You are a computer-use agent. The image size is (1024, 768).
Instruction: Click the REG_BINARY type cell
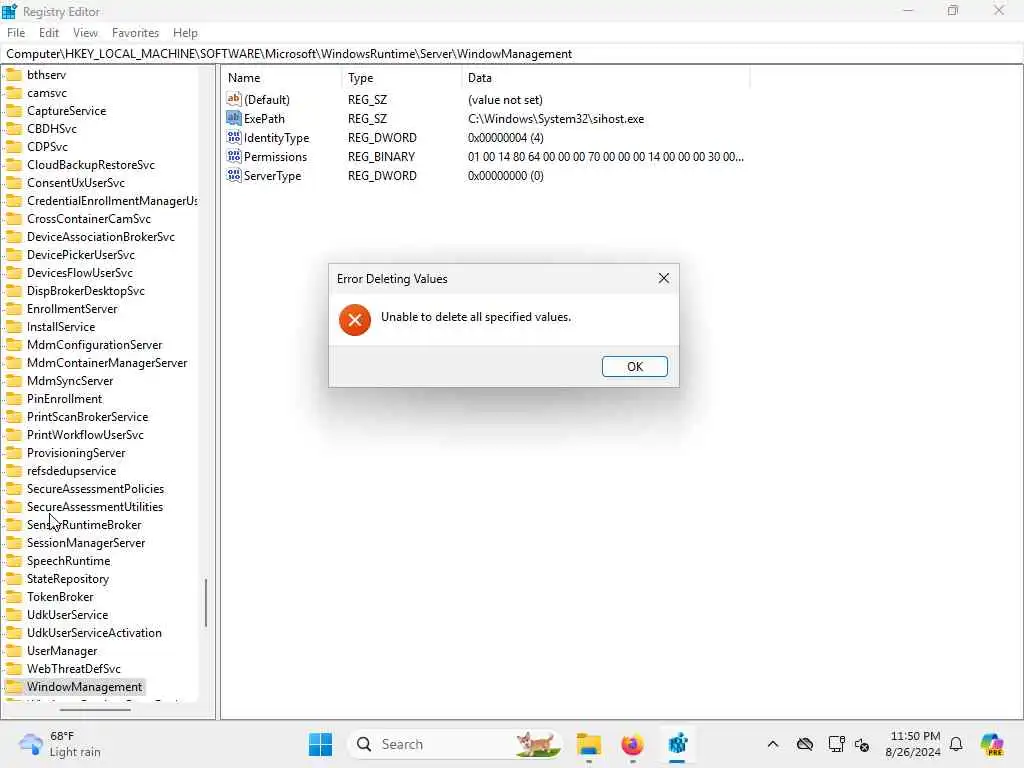coord(381,157)
